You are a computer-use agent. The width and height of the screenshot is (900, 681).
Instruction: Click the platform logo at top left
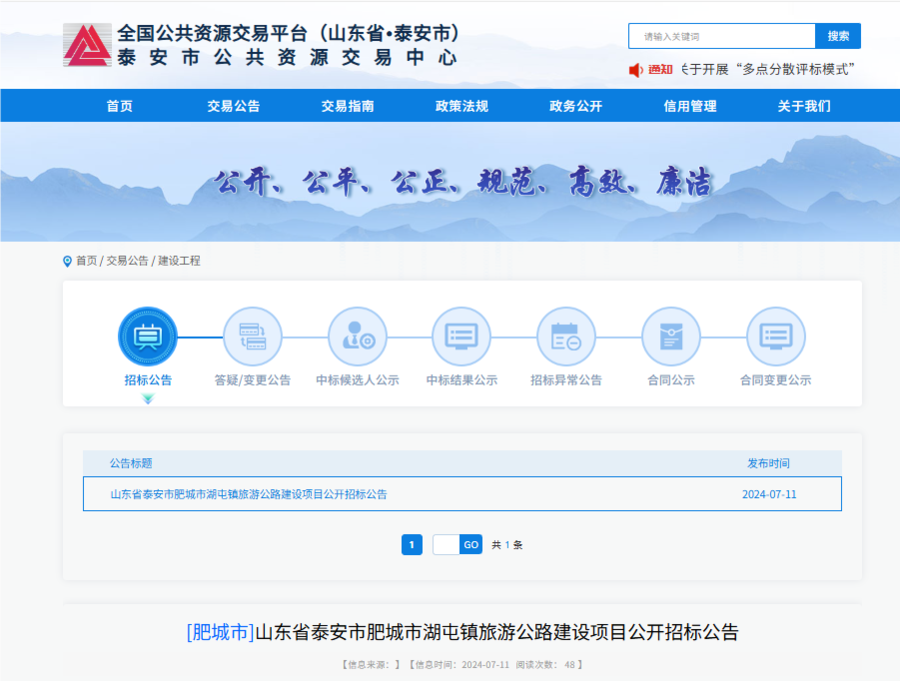pyautogui.click(x=87, y=45)
